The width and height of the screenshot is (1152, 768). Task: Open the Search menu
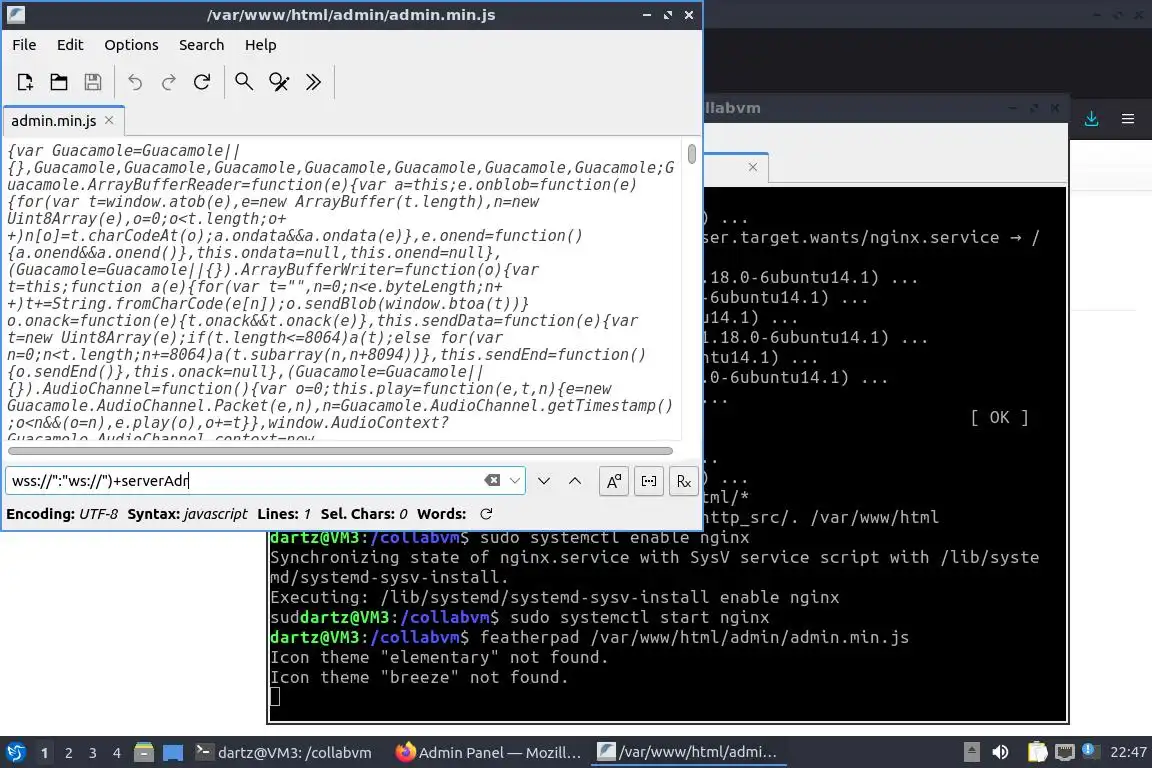click(201, 45)
